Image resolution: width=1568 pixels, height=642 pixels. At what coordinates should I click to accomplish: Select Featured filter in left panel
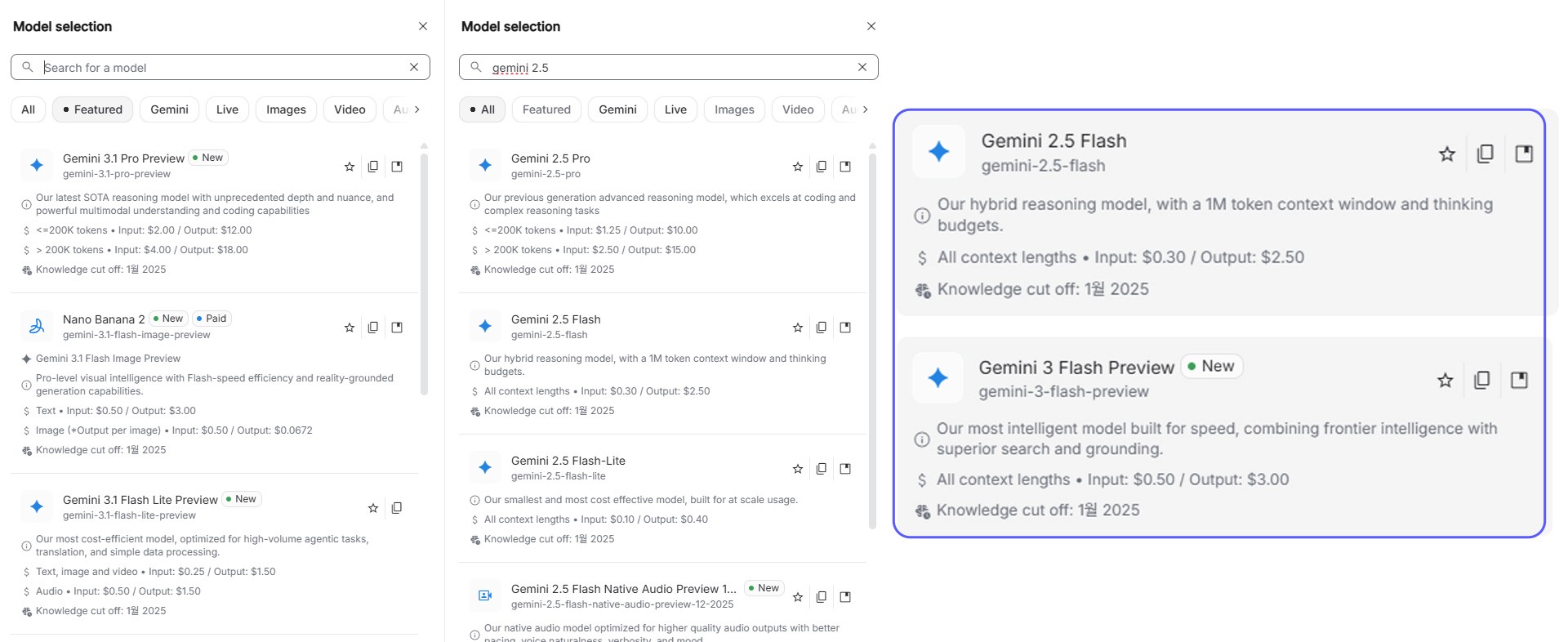93,109
